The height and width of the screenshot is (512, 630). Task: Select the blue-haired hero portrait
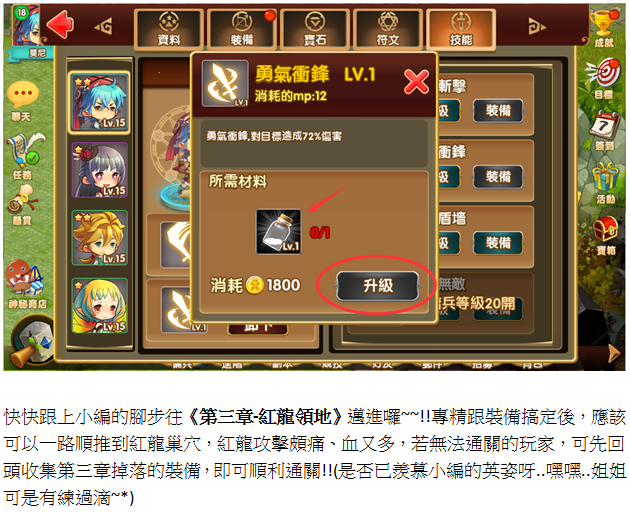pyautogui.click(x=100, y=102)
